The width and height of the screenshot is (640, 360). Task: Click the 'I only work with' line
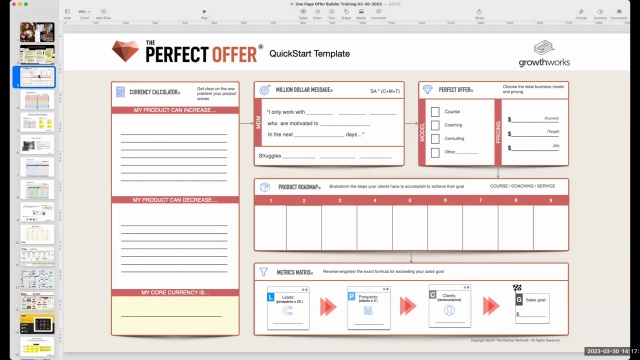pyautogui.click(x=331, y=112)
